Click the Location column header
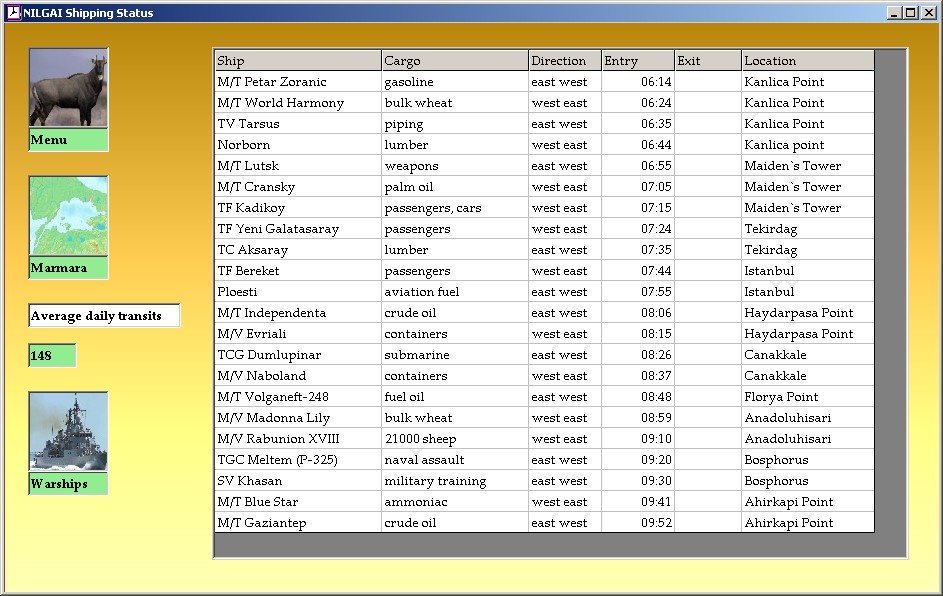This screenshot has height=596, width=943. point(808,61)
